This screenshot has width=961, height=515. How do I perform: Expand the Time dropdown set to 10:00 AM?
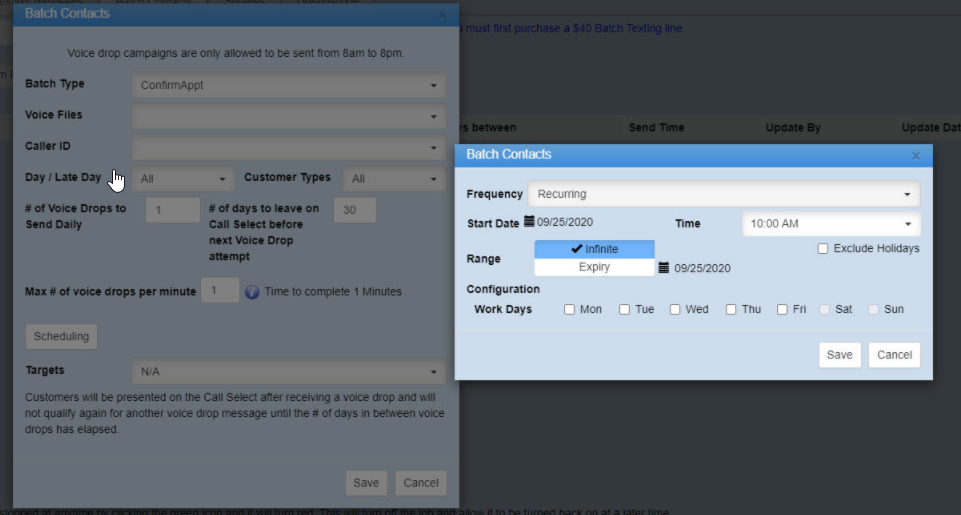tap(830, 224)
